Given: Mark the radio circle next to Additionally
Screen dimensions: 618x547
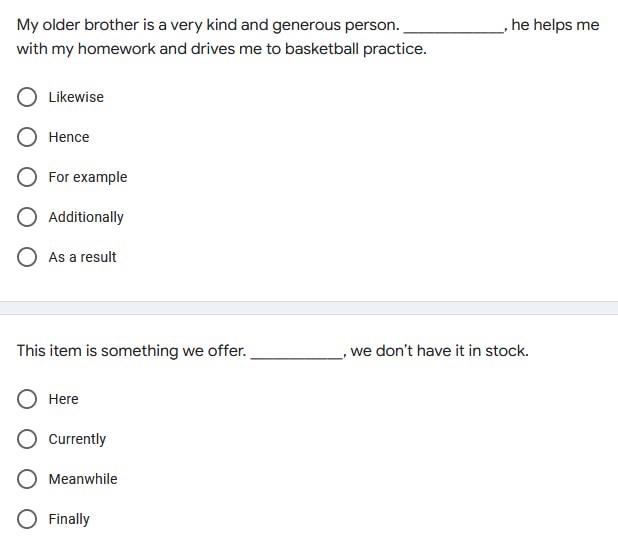Looking at the screenshot, I should coord(27,217).
